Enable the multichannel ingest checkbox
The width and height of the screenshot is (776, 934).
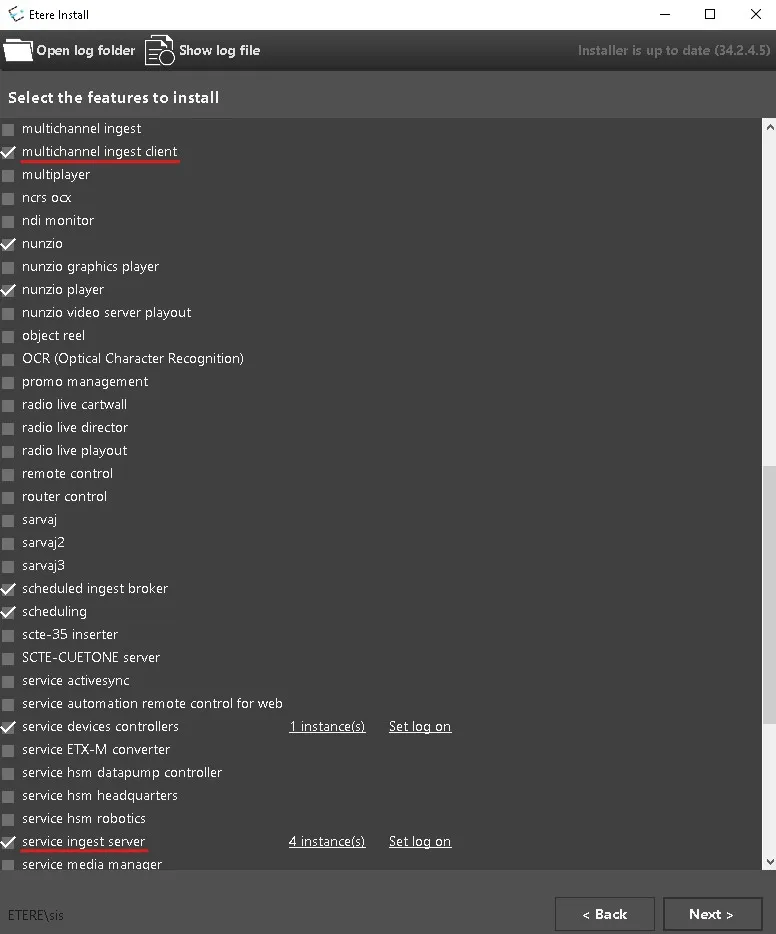point(9,129)
